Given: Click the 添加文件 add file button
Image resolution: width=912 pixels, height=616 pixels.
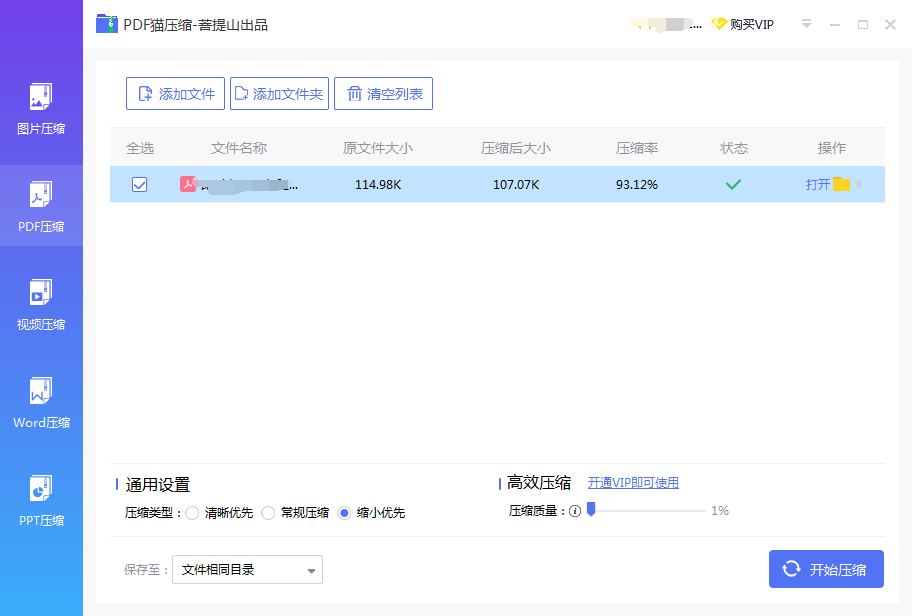Looking at the screenshot, I should tap(175, 94).
